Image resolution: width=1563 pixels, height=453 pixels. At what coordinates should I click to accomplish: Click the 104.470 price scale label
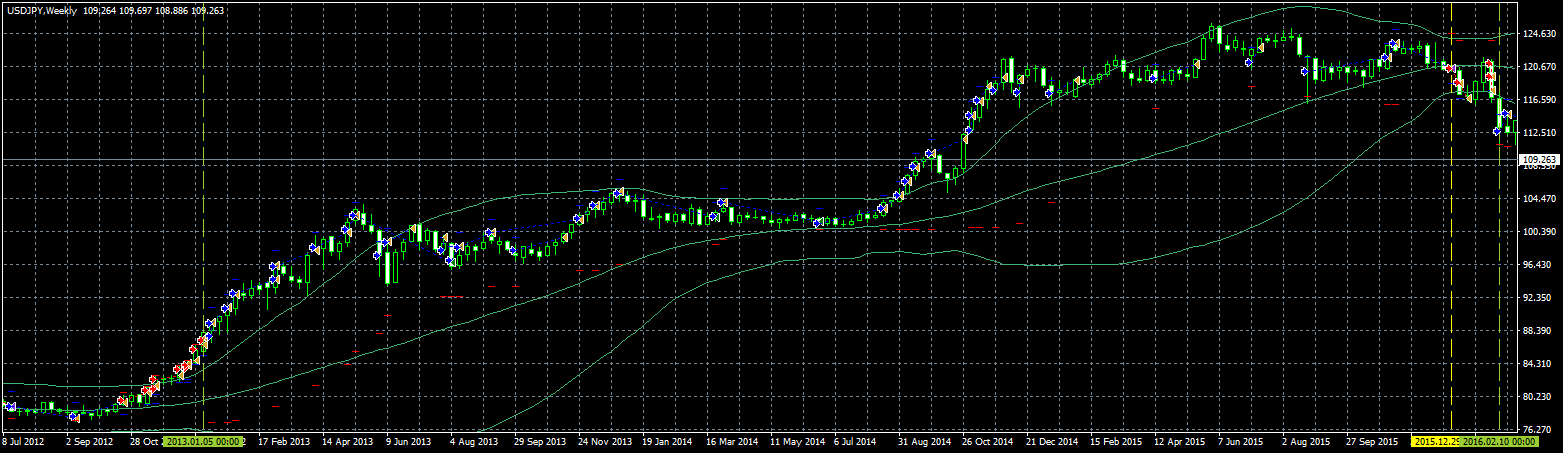click(1541, 199)
